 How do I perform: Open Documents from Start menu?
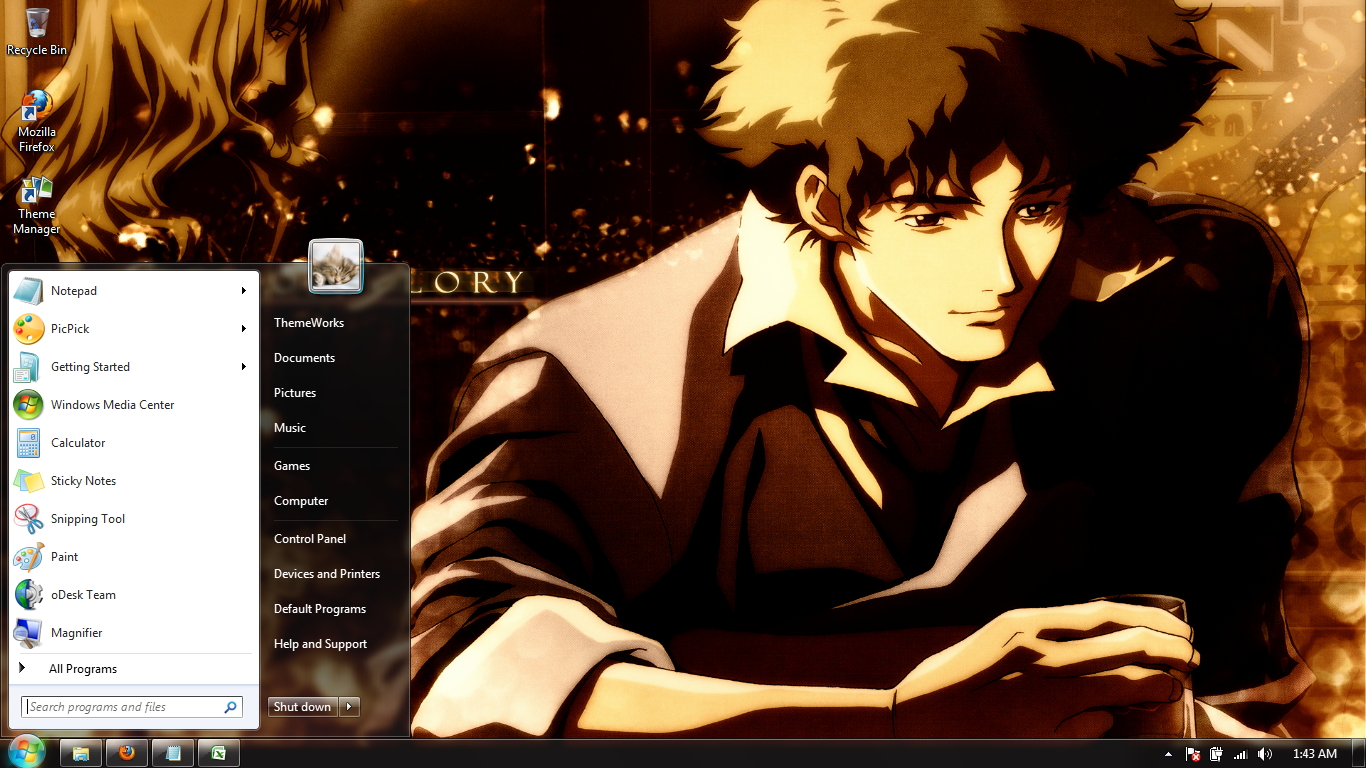pyautogui.click(x=305, y=358)
